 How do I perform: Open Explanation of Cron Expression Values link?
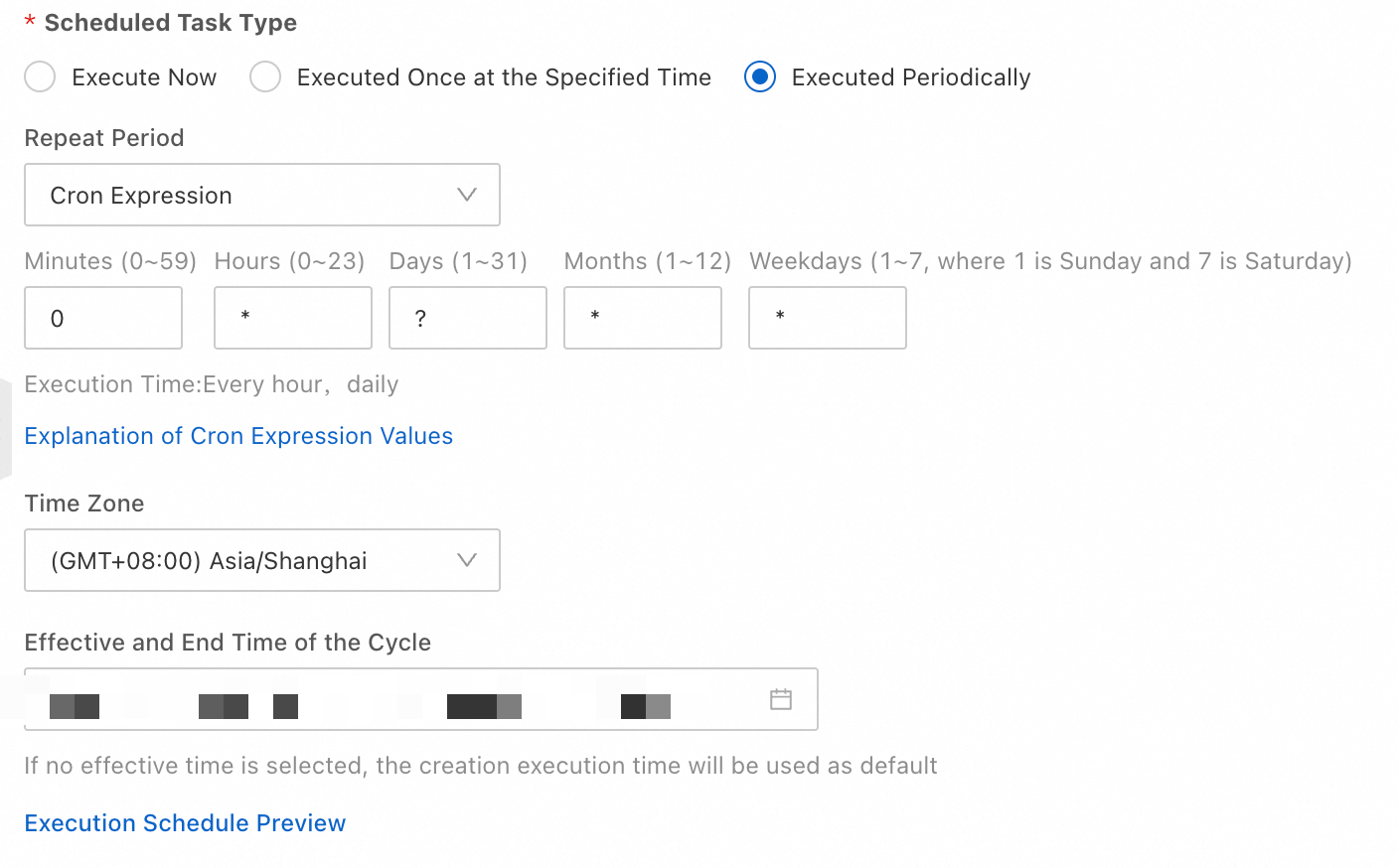coord(238,436)
